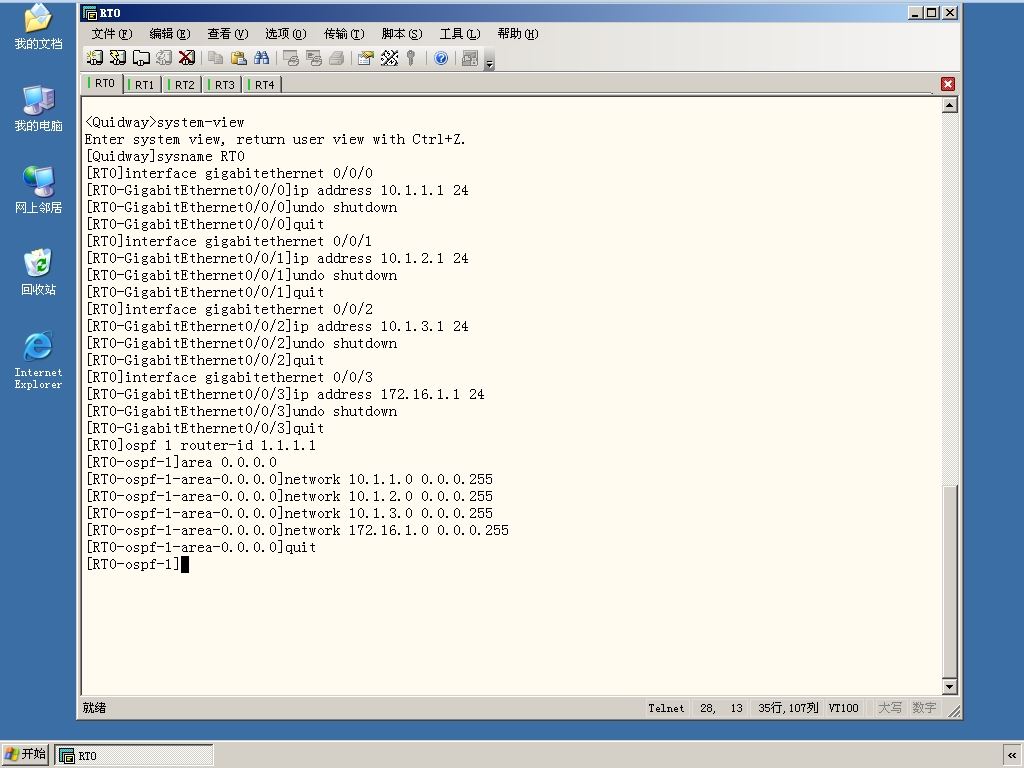Click the 大写 caps indicator
Image resolution: width=1024 pixels, height=768 pixels.
(889, 708)
